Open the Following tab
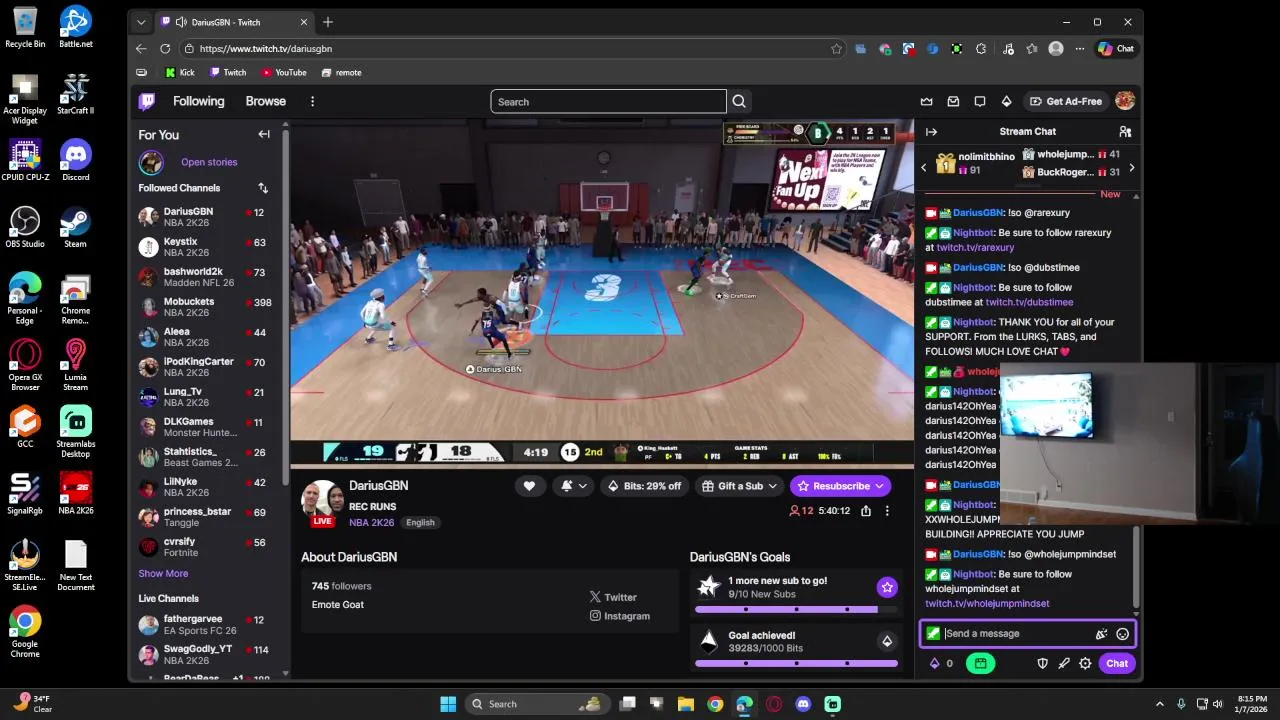Image resolution: width=1280 pixels, height=720 pixels. pos(198,101)
